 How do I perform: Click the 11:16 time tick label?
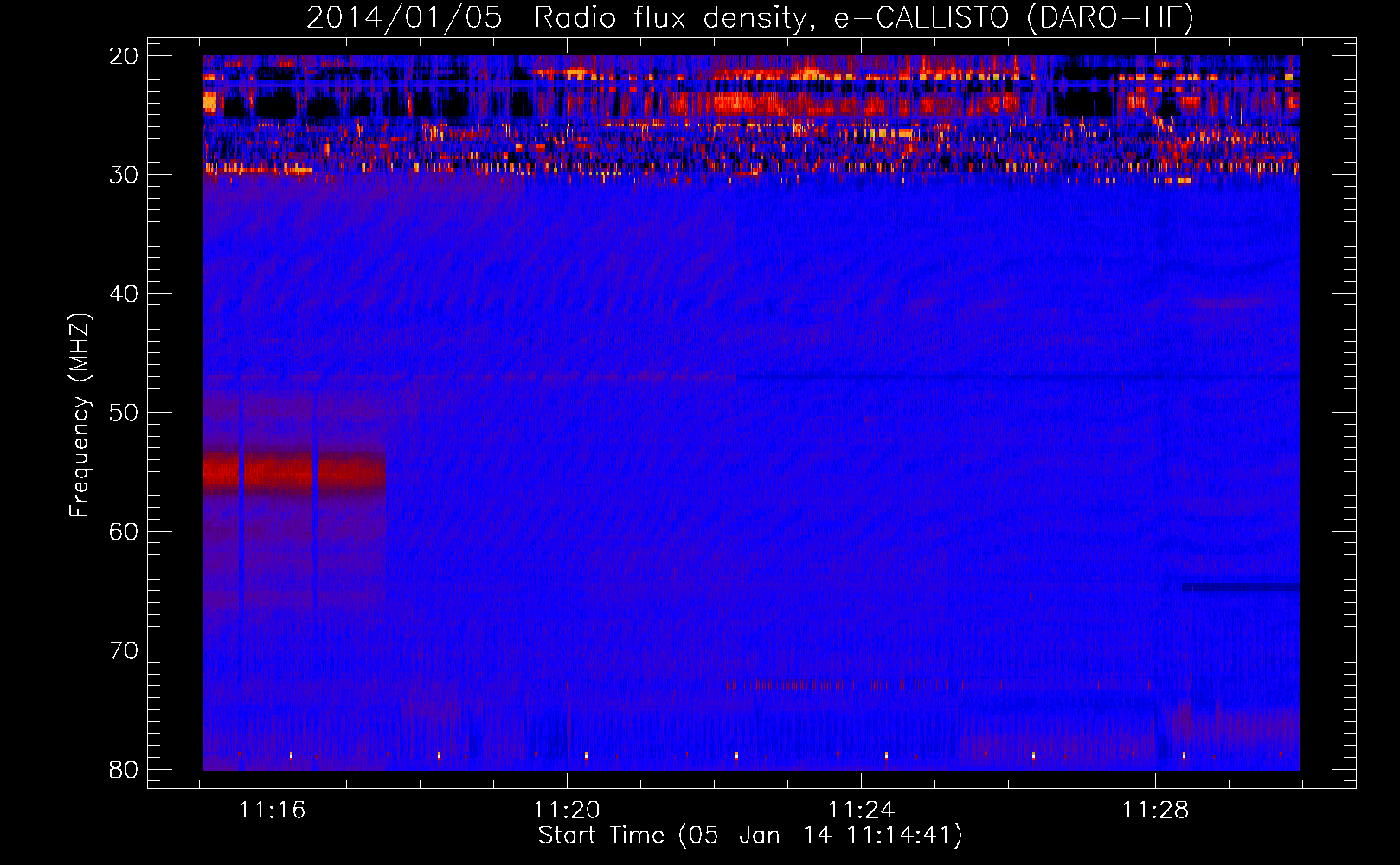273,811
